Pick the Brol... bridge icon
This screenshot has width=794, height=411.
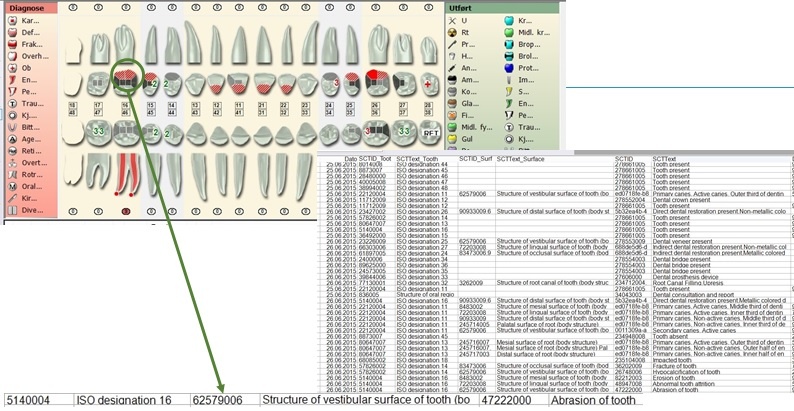[x=509, y=56]
